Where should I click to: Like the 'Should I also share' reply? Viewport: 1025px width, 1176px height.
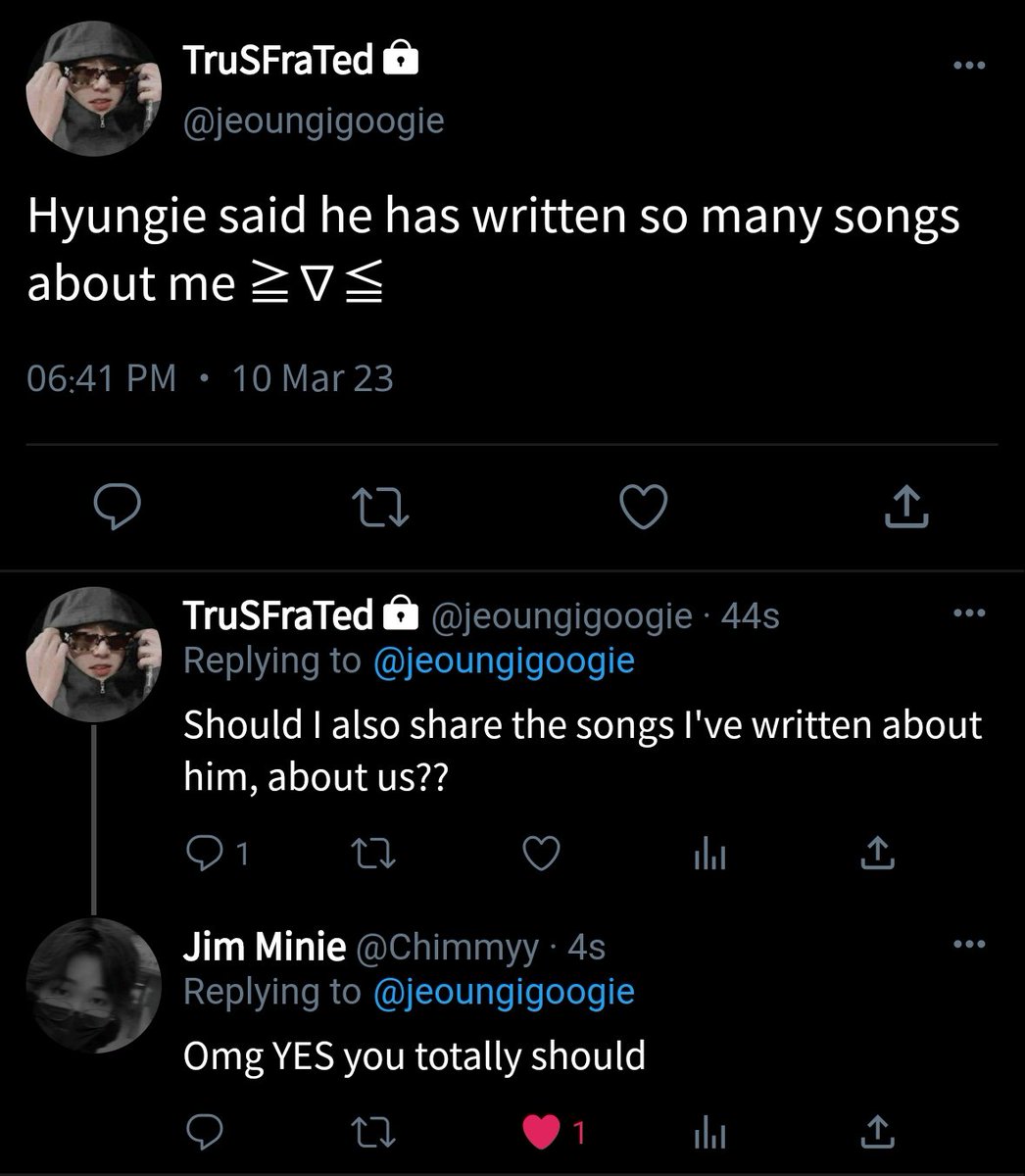click(x=541, y=855)
